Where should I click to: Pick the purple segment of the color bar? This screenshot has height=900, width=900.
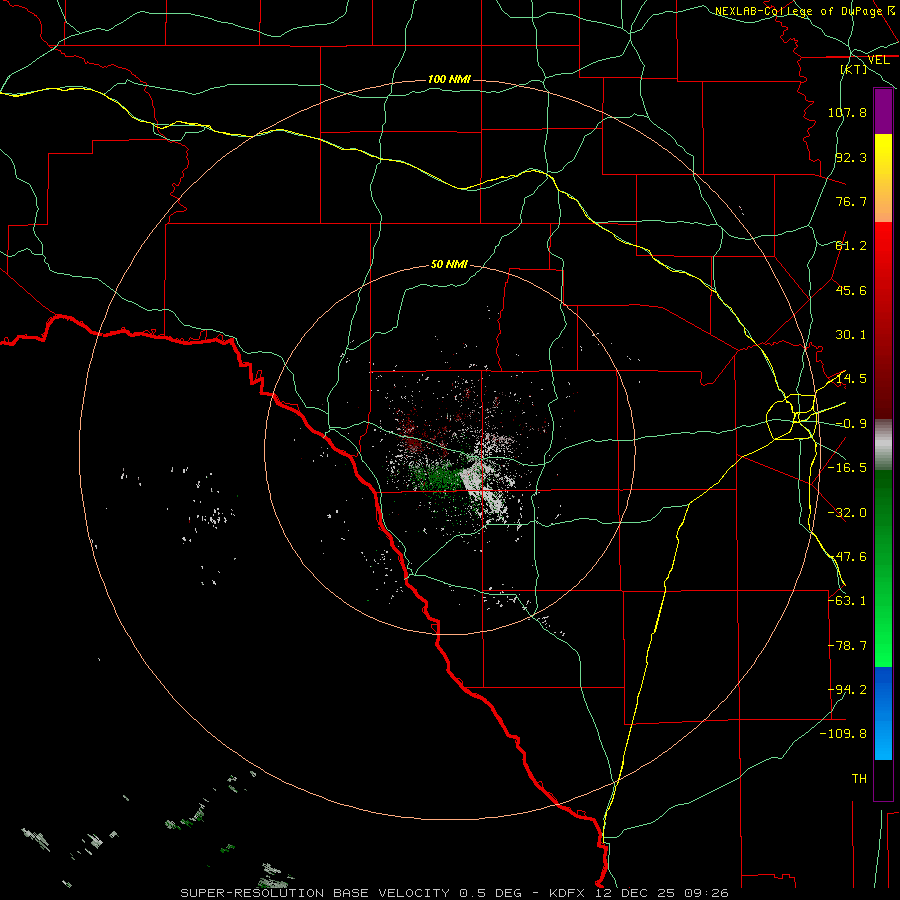pyautogui.click(x=883, y=111)
